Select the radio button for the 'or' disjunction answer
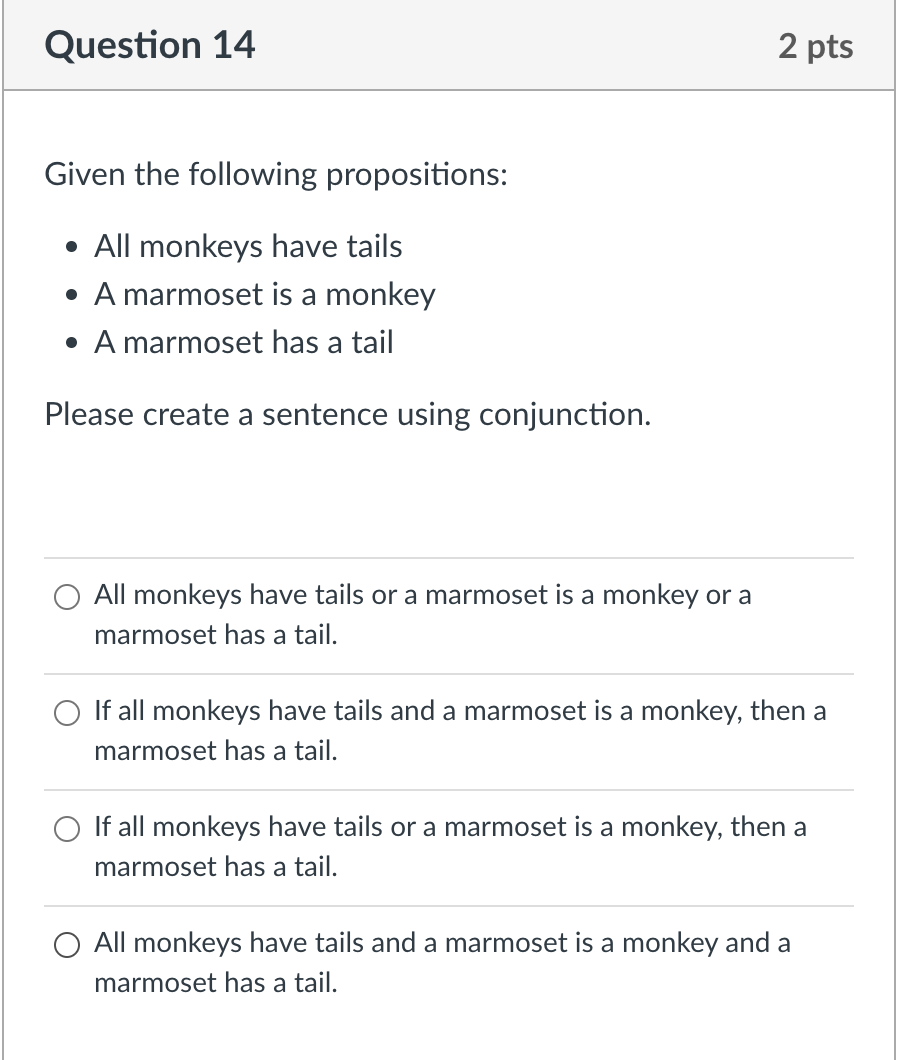The height and width of the screenshot is (1060, 908). coord(67,596)
